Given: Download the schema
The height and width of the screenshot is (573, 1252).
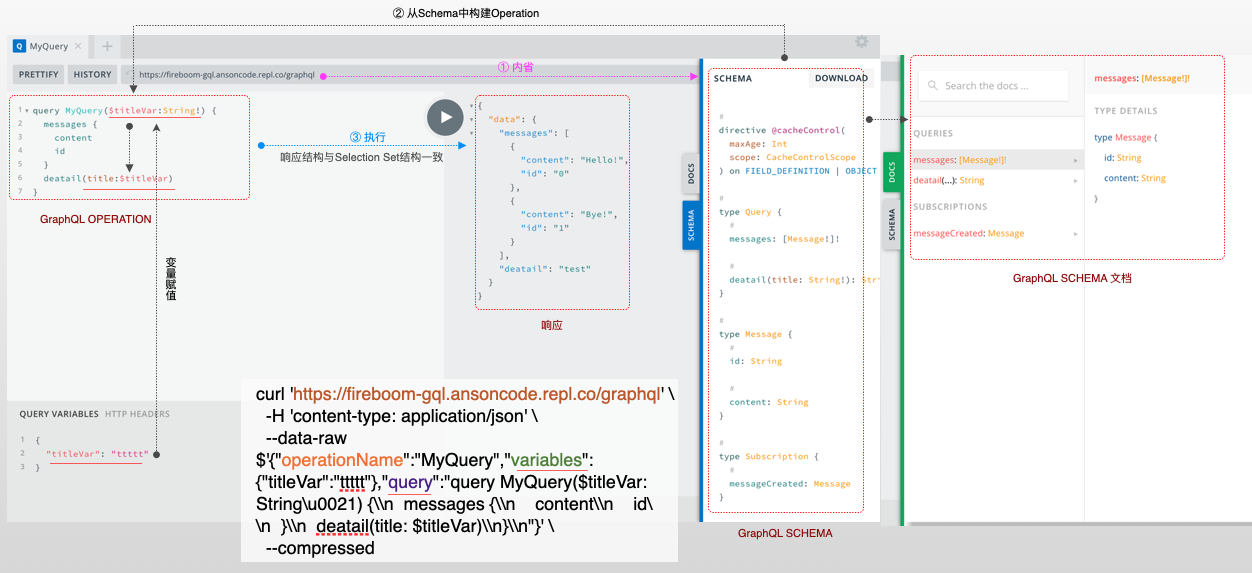Looking at the screenshot, I should [840, 78].
